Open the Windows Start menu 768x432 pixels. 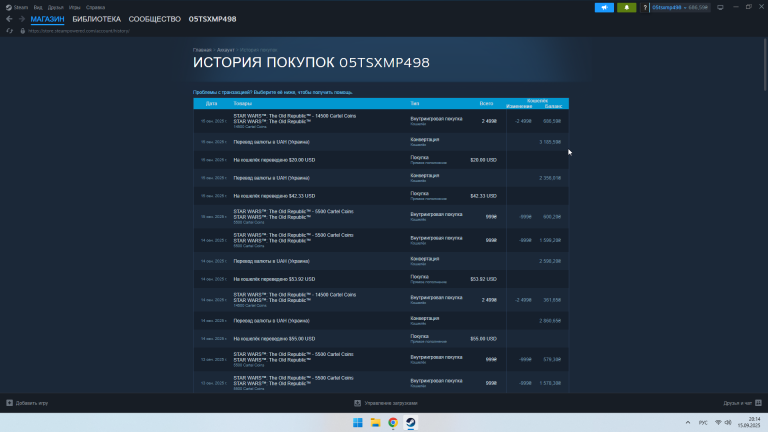358,423
